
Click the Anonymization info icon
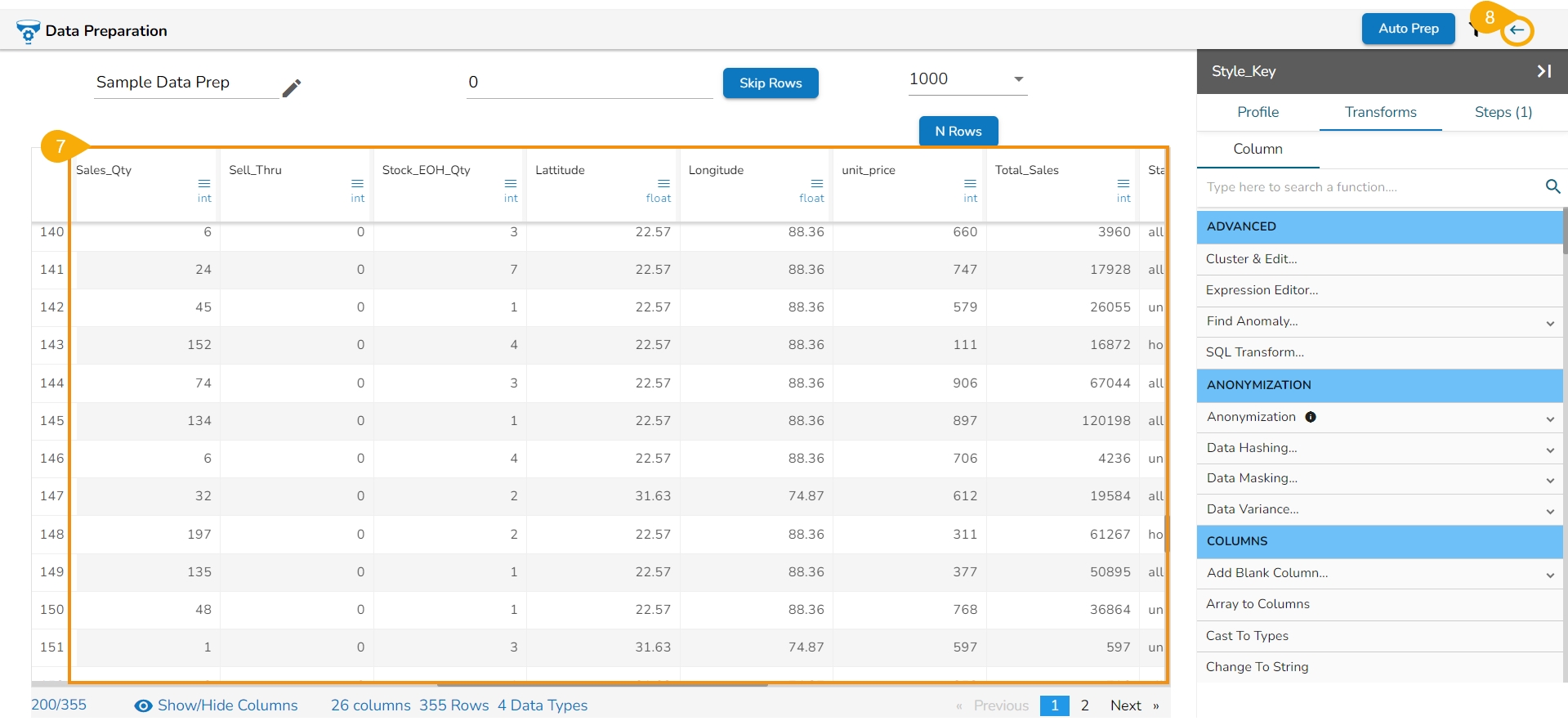coord(1311,417)
